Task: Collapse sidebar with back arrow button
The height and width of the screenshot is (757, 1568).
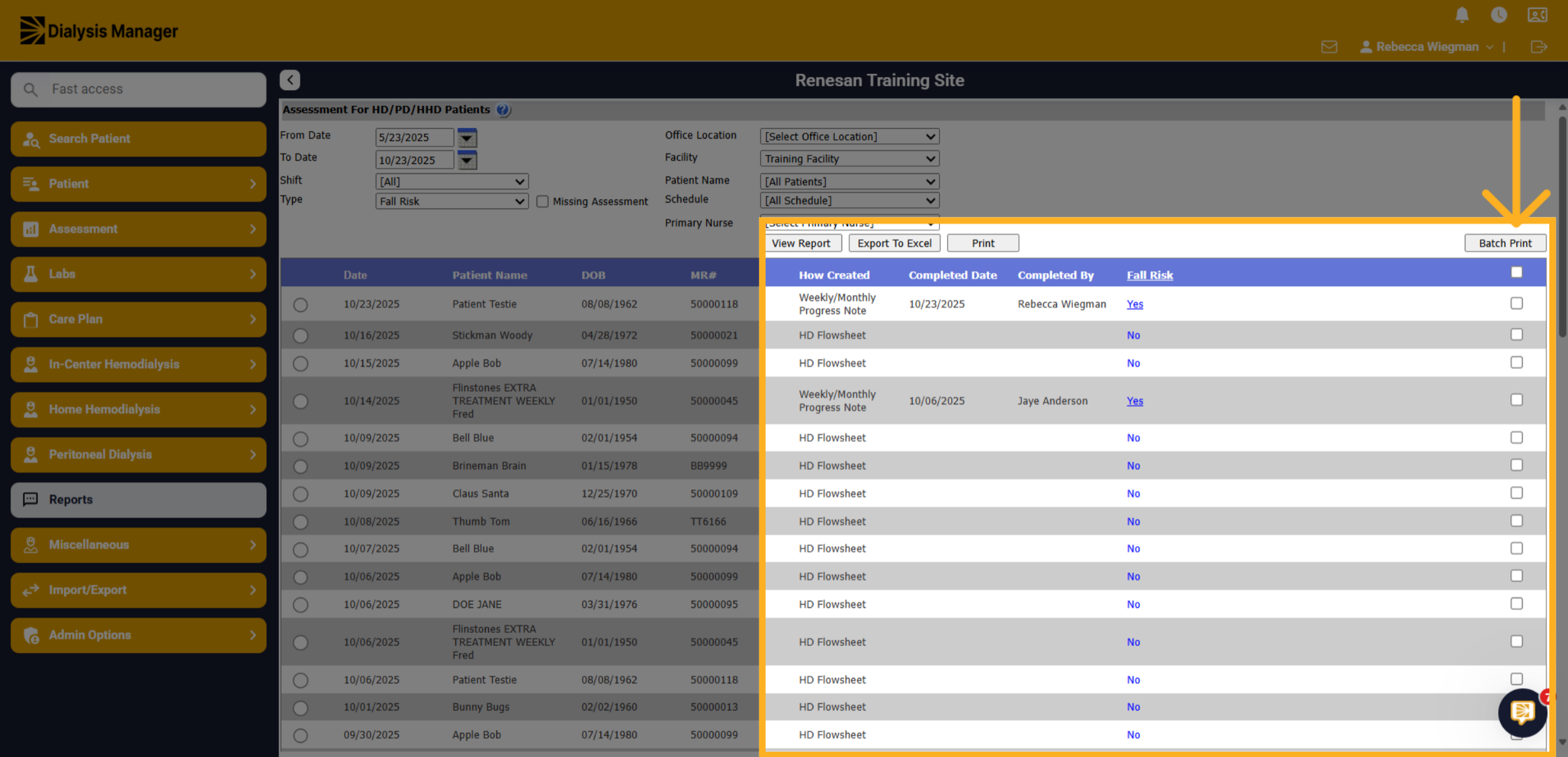Action: pos(290,80)
